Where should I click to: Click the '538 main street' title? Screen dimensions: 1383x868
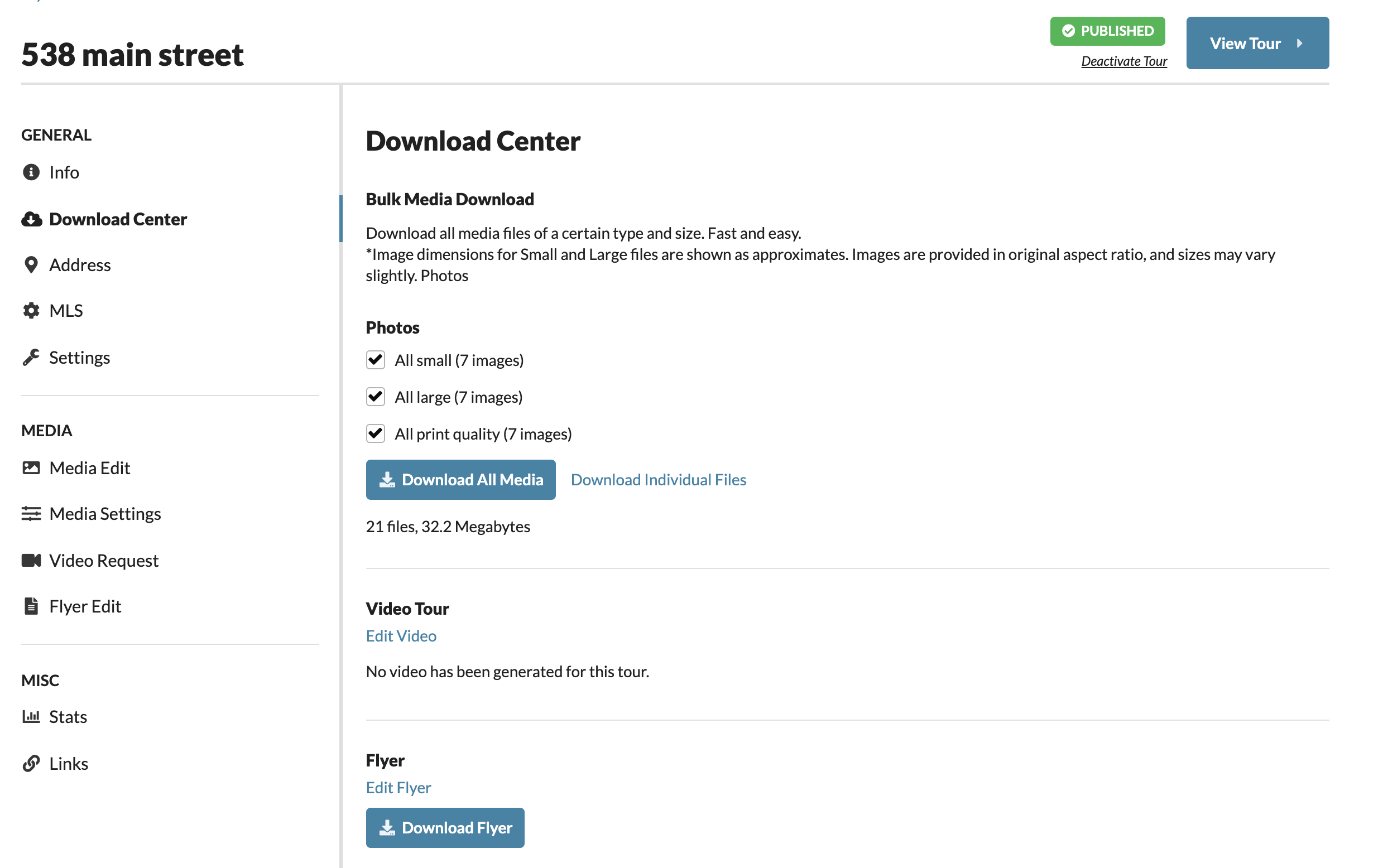pyautogui.click(x=133, y=55)
